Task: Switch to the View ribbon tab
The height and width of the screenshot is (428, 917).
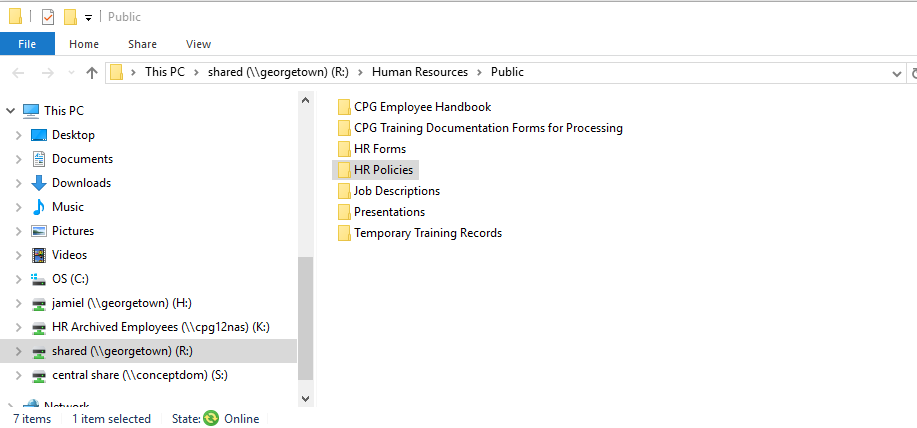Action: click(198, 44)
